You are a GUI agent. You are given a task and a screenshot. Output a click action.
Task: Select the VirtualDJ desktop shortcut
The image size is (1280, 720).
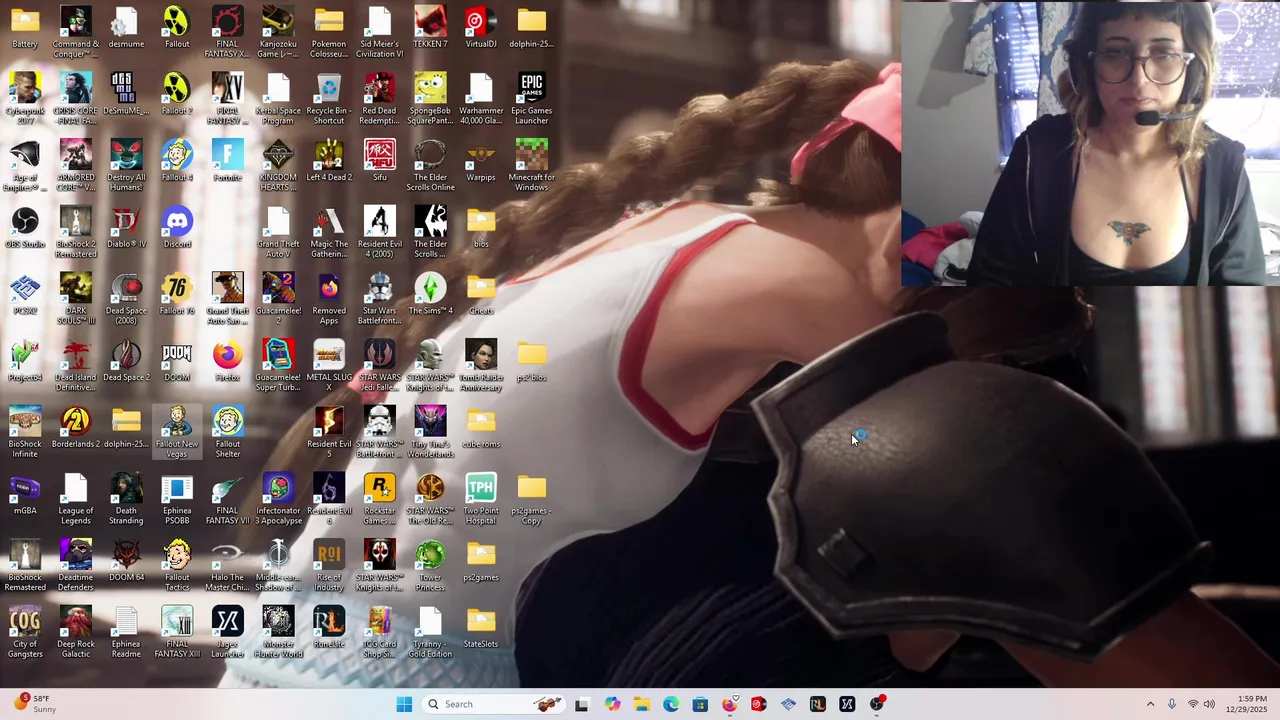coord(481,27)
